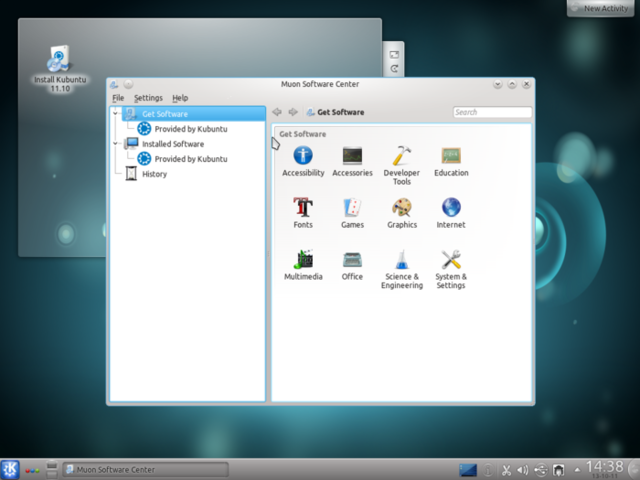
Task: Click the activities dots icon in panel
Action: (32, 470)
